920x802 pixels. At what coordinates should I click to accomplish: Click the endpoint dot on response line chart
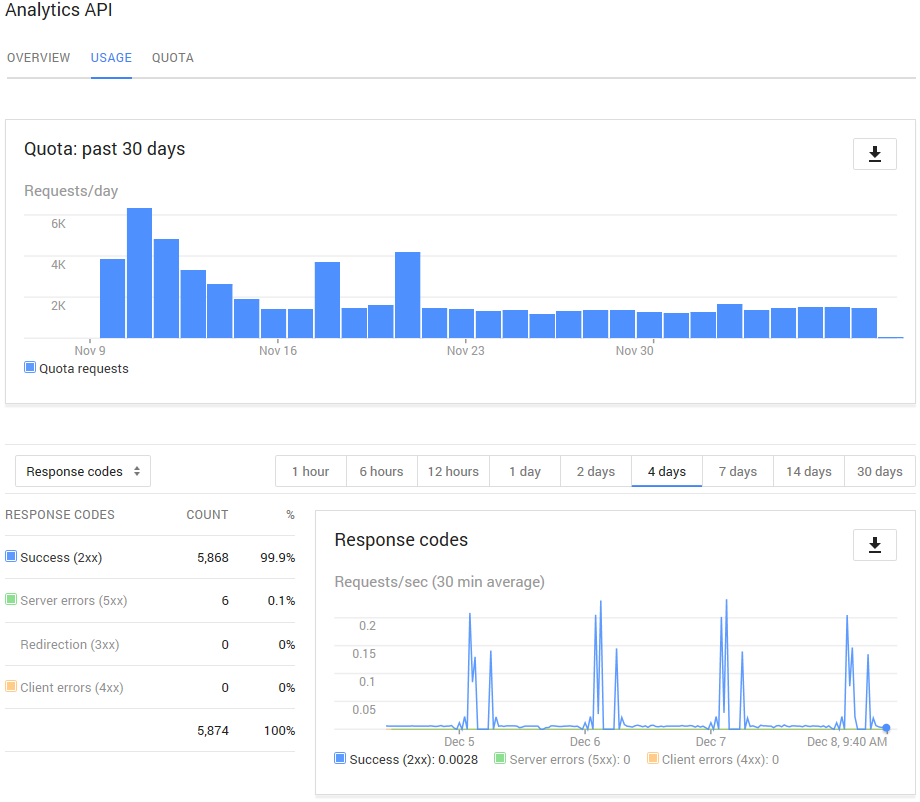886,728
